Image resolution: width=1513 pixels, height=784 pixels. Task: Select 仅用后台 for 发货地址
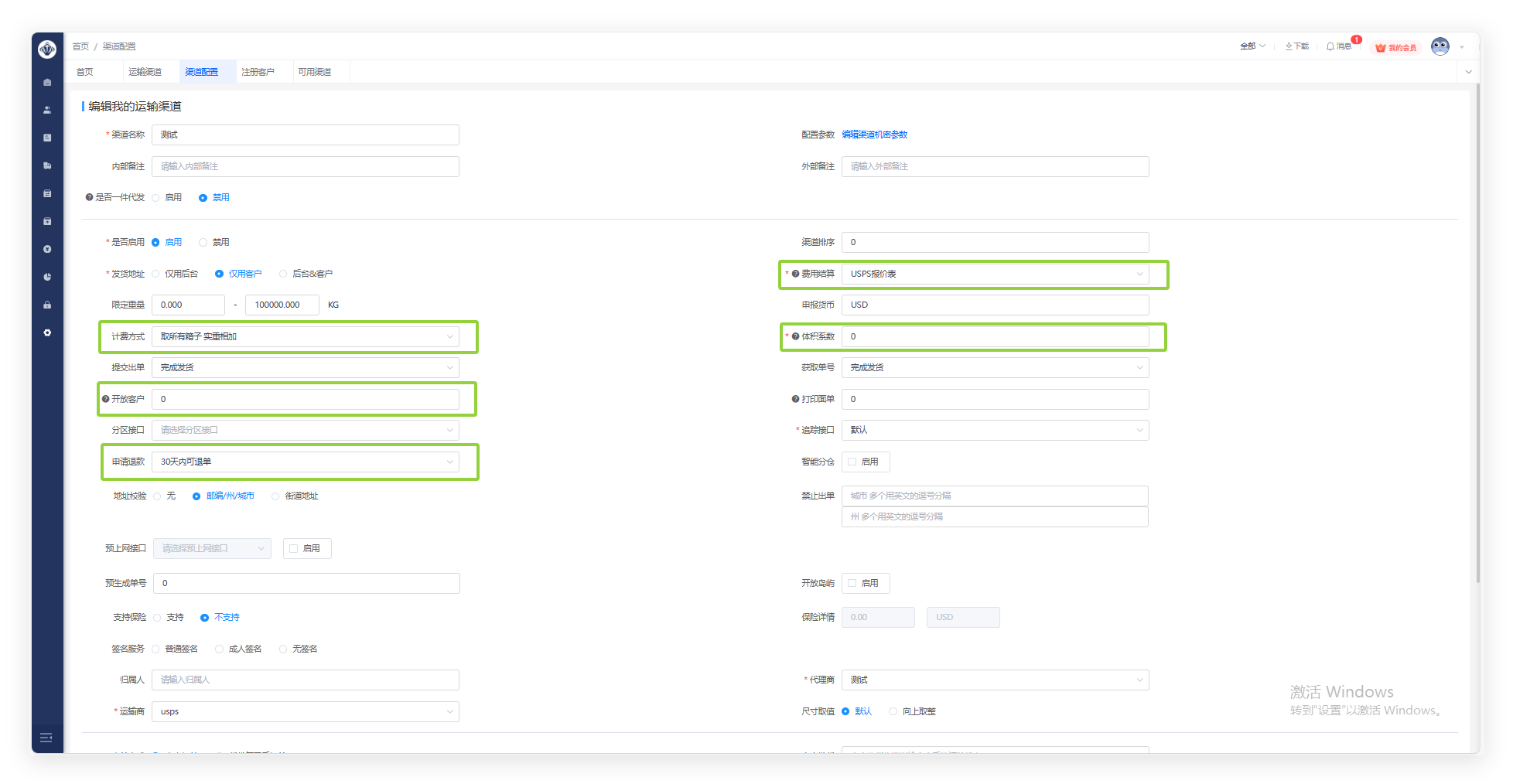[156, 274]
